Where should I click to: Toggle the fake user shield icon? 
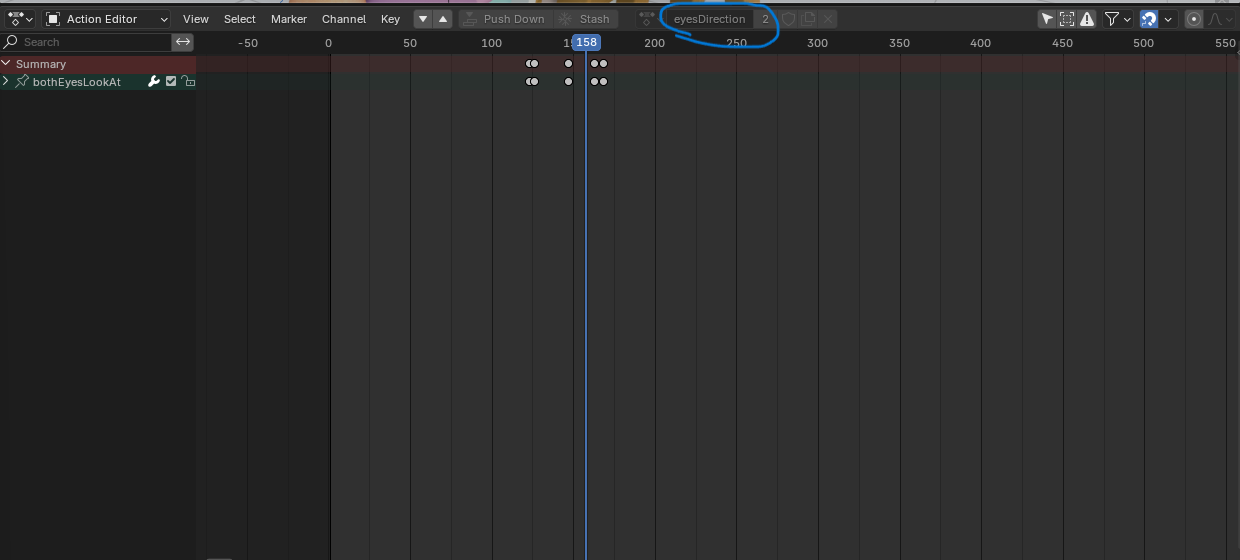(789, 19)
